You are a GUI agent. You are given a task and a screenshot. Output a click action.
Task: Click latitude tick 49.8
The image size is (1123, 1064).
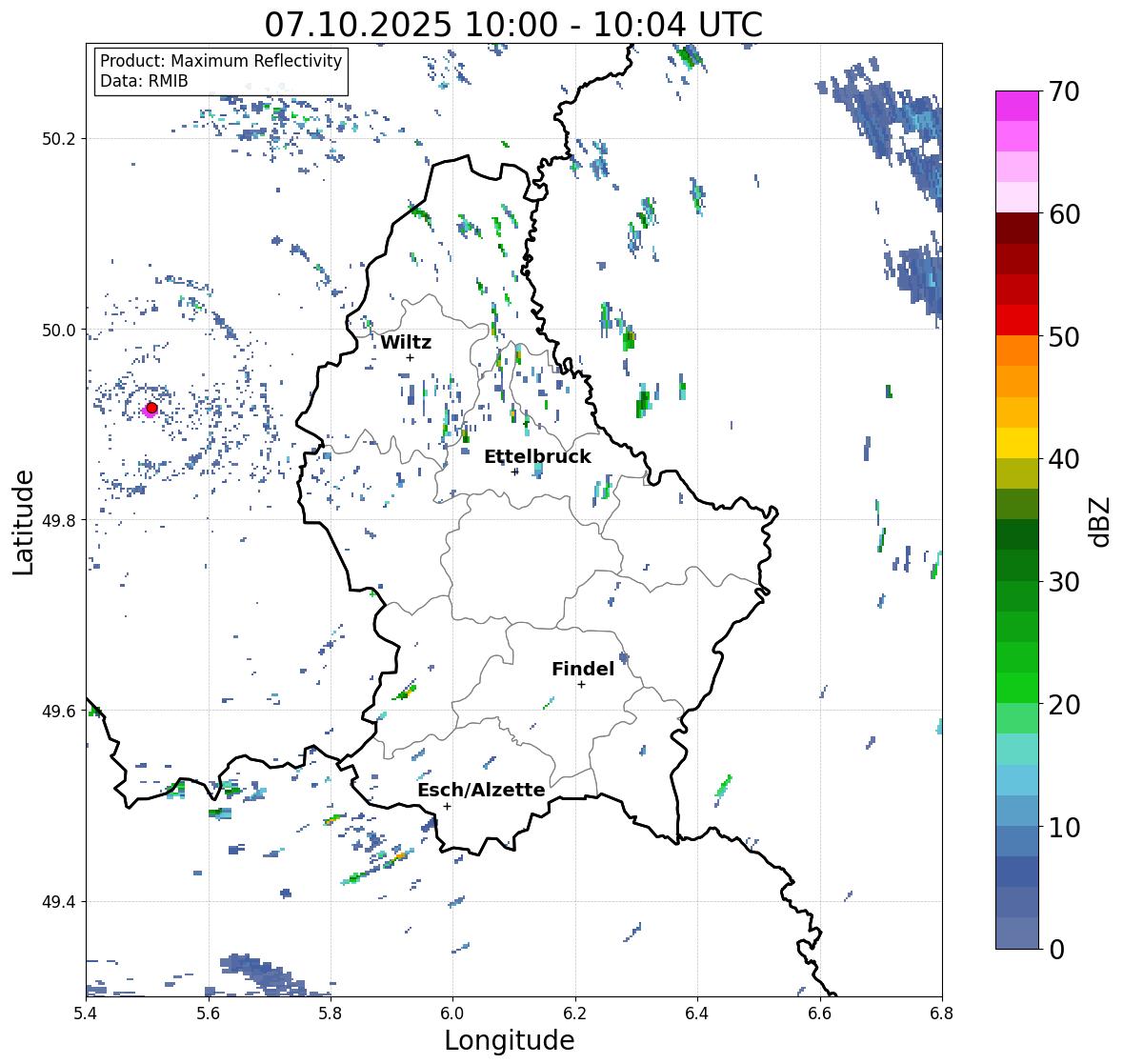click(58, 520)
